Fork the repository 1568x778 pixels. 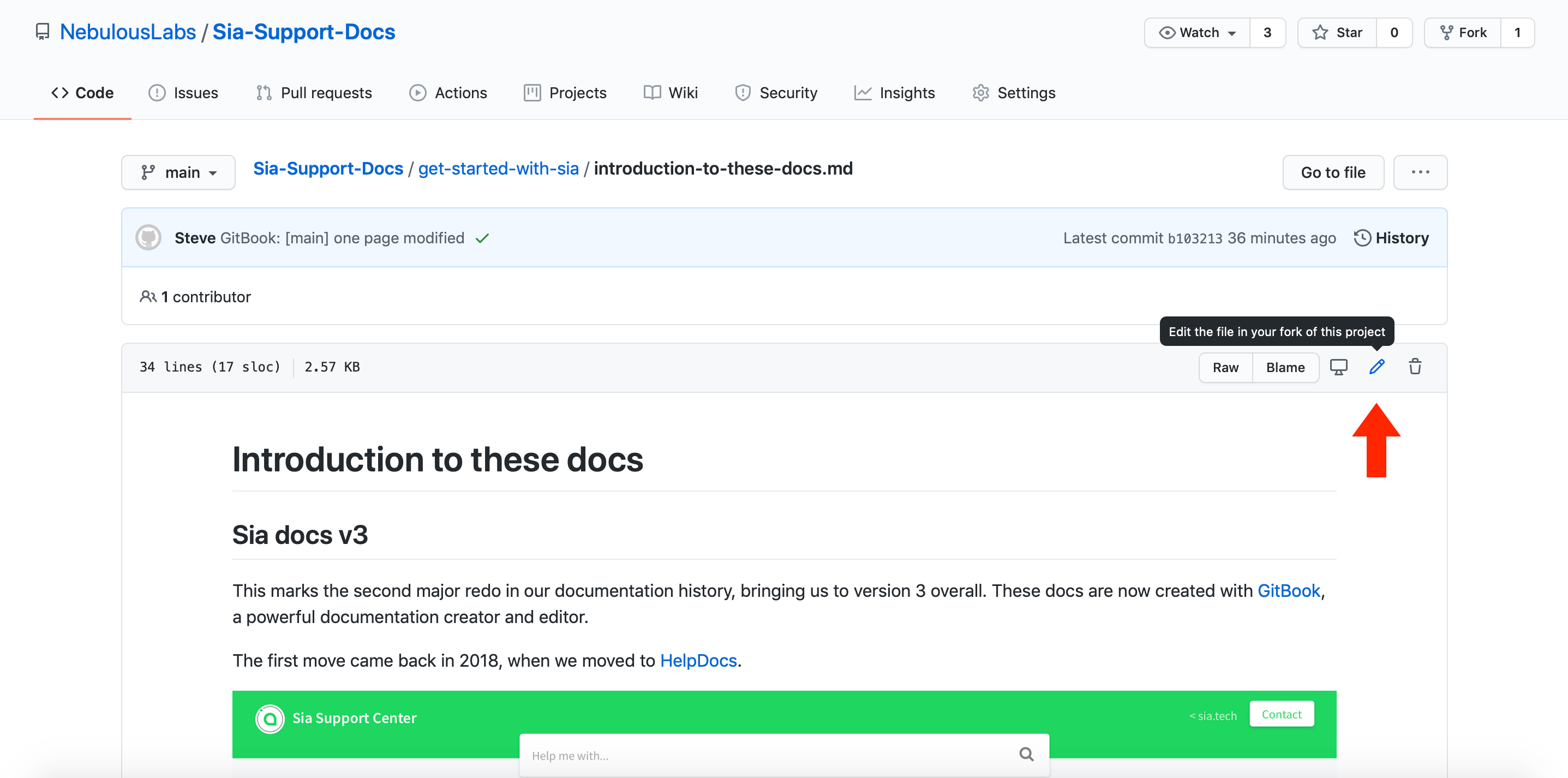pos(1463,32)
